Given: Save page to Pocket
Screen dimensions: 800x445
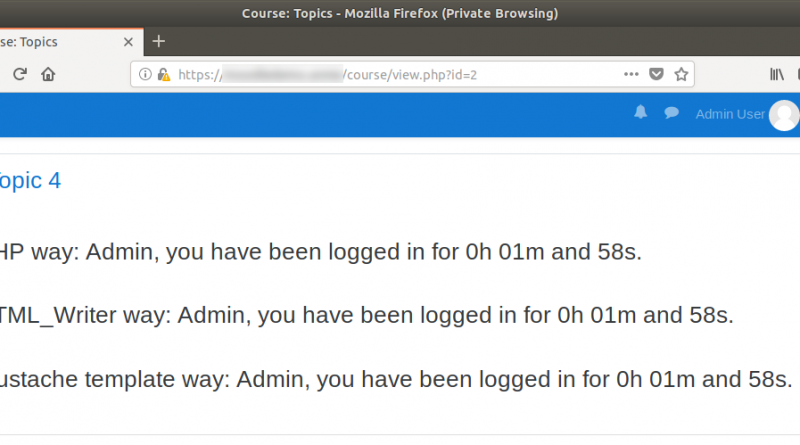Looking at the screenshot, I should [656, 75].
